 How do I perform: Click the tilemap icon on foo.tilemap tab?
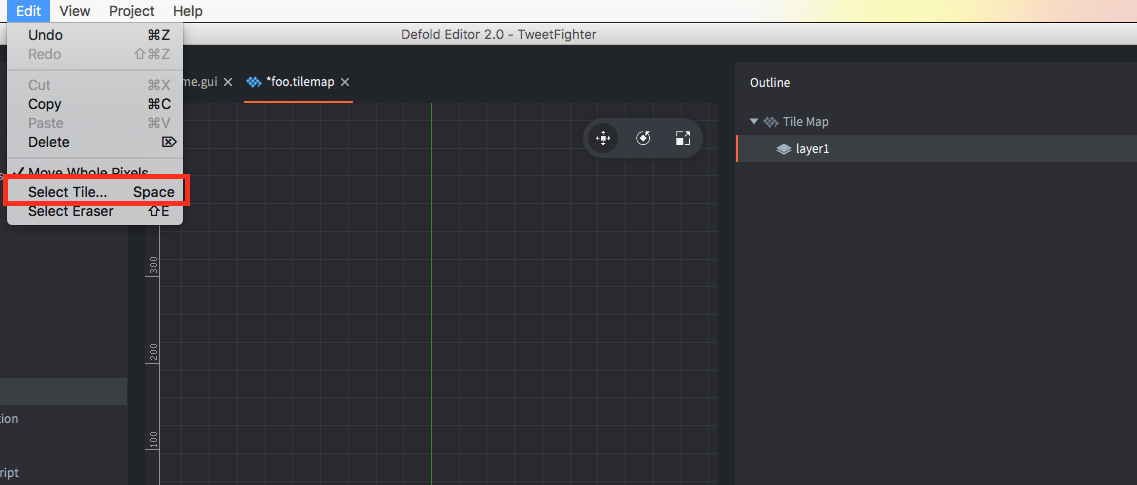tap(254, 82)
